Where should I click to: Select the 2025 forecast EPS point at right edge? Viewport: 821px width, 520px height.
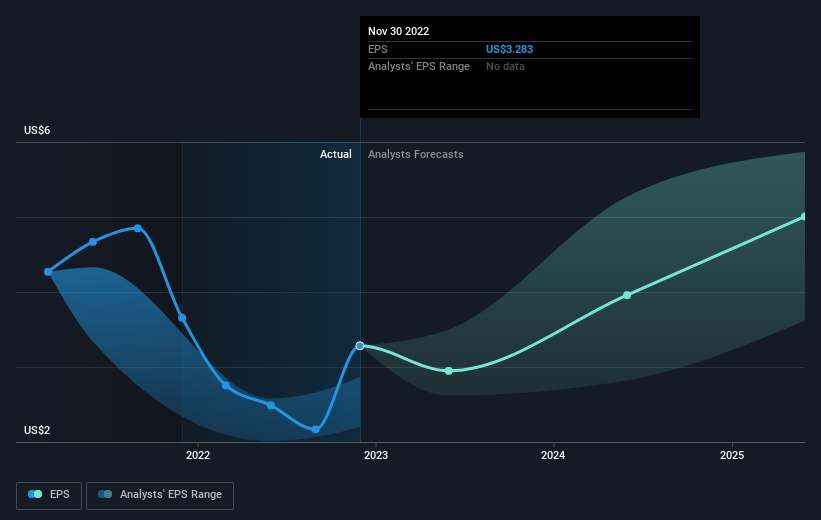804,217
